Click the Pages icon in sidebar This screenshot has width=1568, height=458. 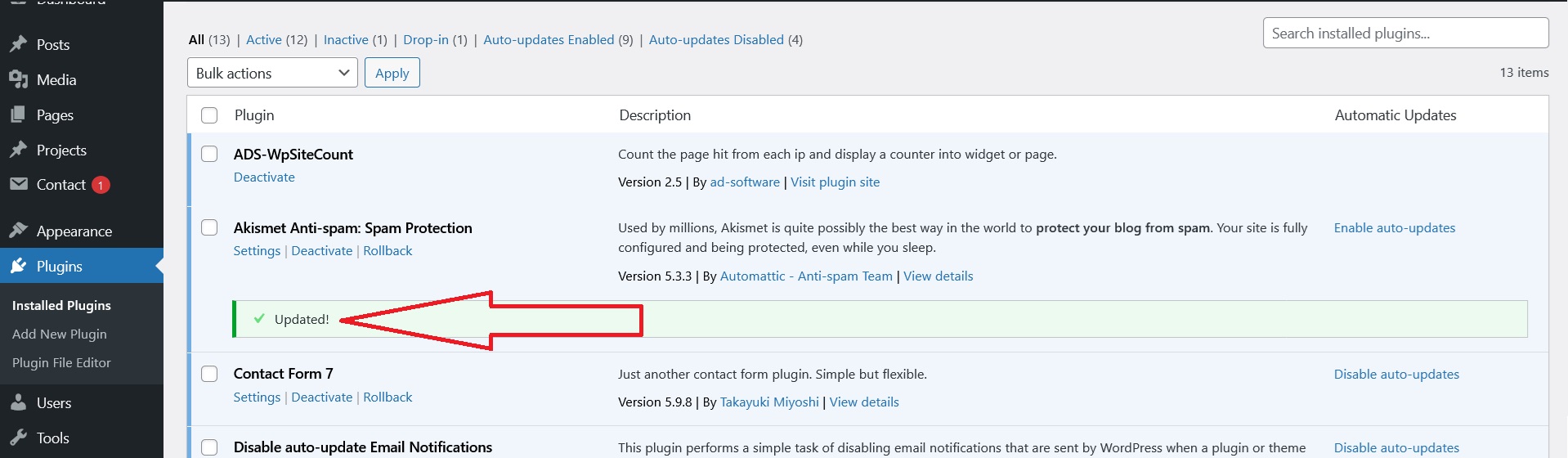click(18, 114)
